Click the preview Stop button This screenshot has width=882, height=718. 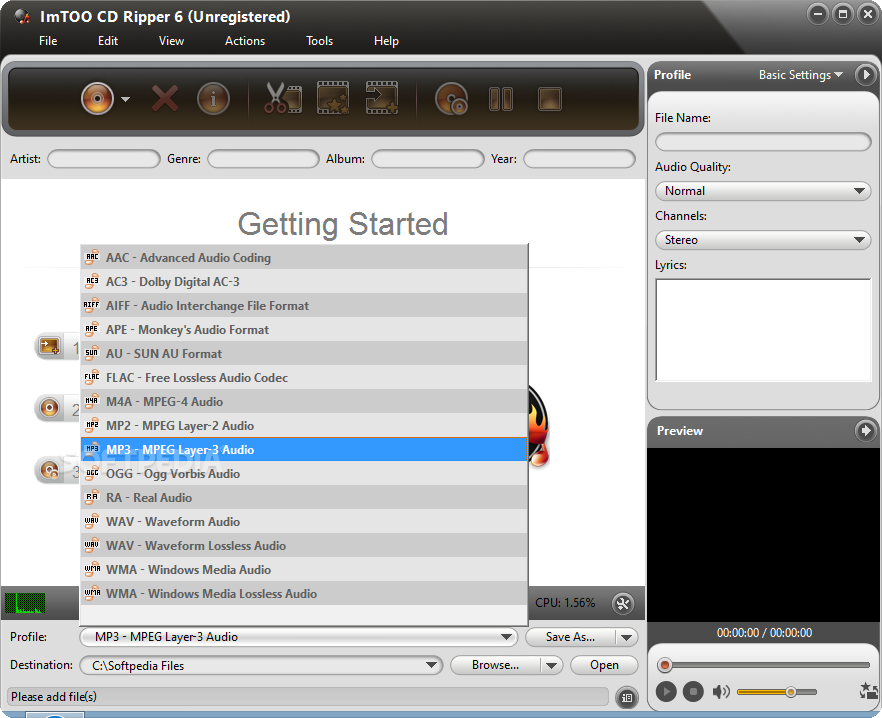[693, 691]
